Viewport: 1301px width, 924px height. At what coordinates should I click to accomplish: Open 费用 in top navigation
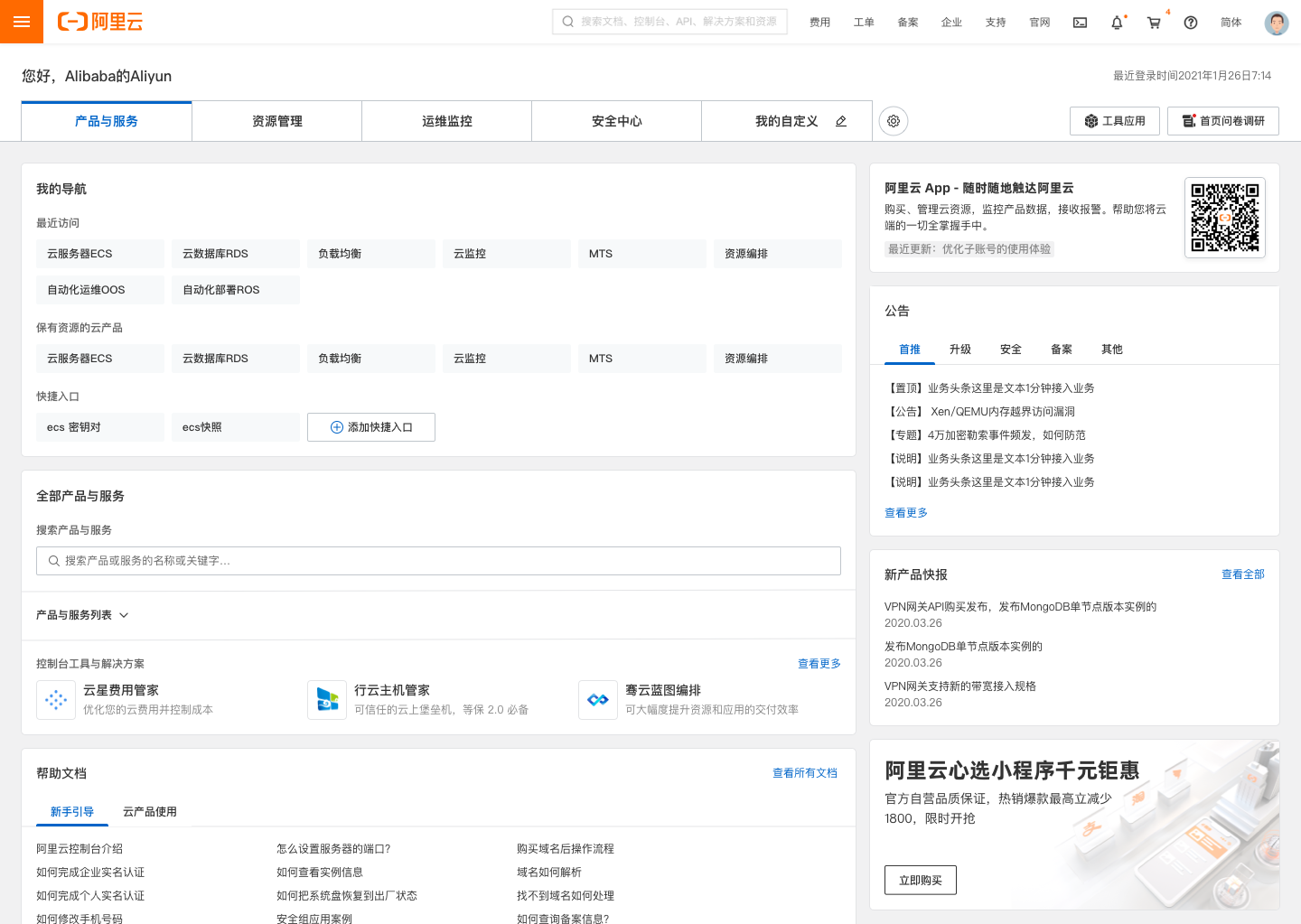820,23
